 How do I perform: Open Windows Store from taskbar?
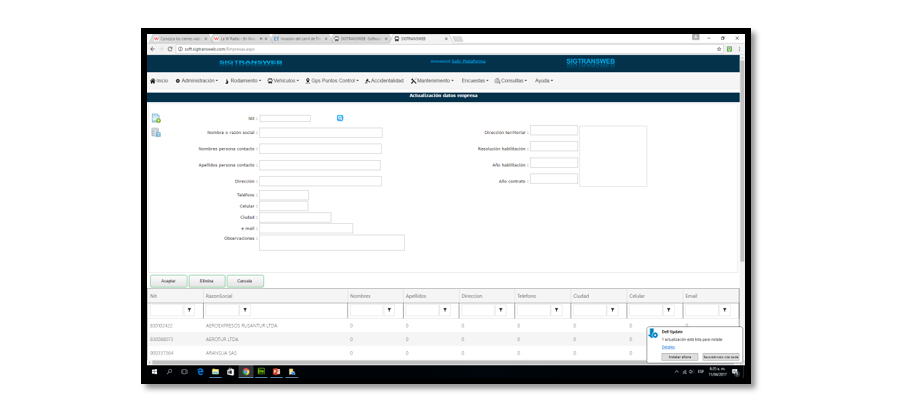click(230, 372)
